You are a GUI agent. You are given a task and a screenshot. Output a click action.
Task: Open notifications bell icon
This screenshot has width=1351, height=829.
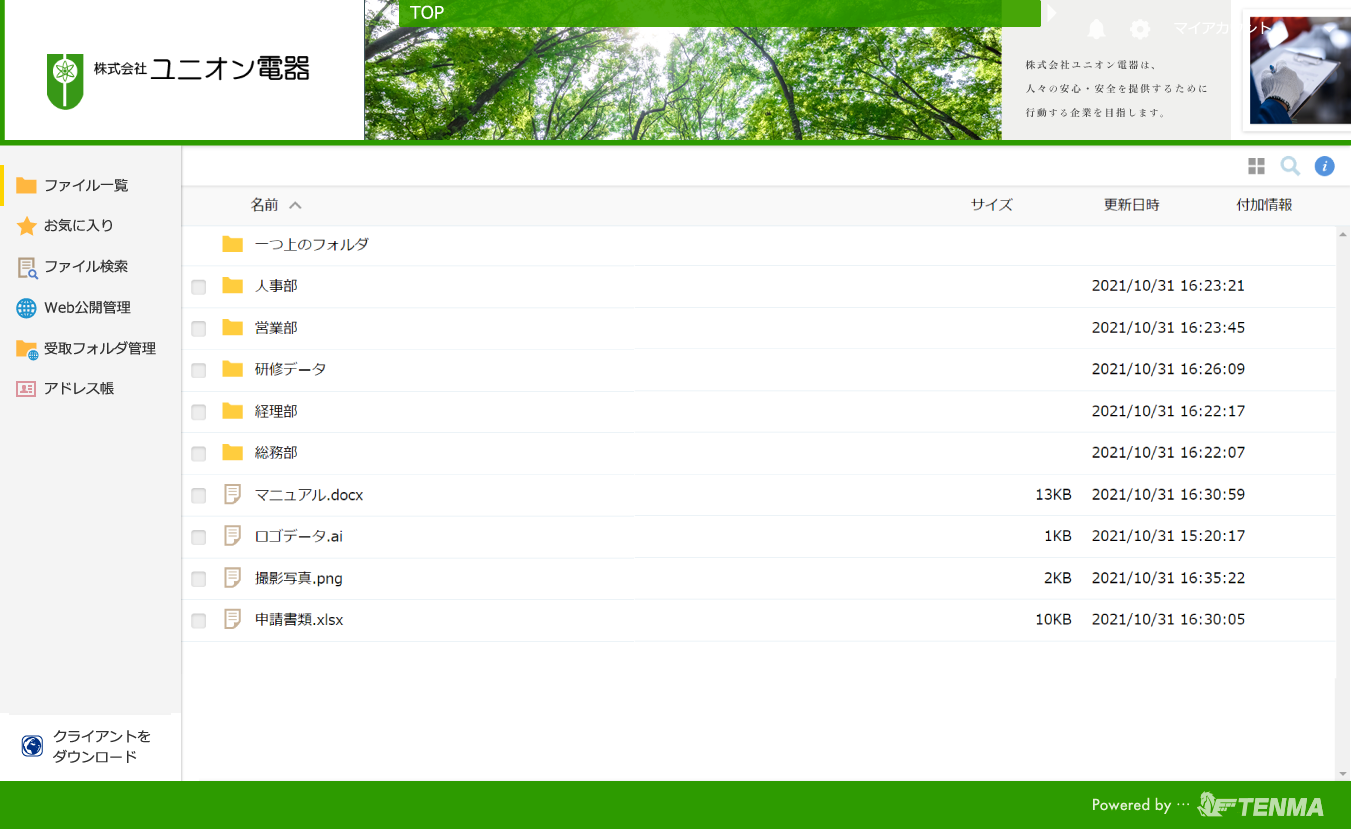click(1097, 29)
